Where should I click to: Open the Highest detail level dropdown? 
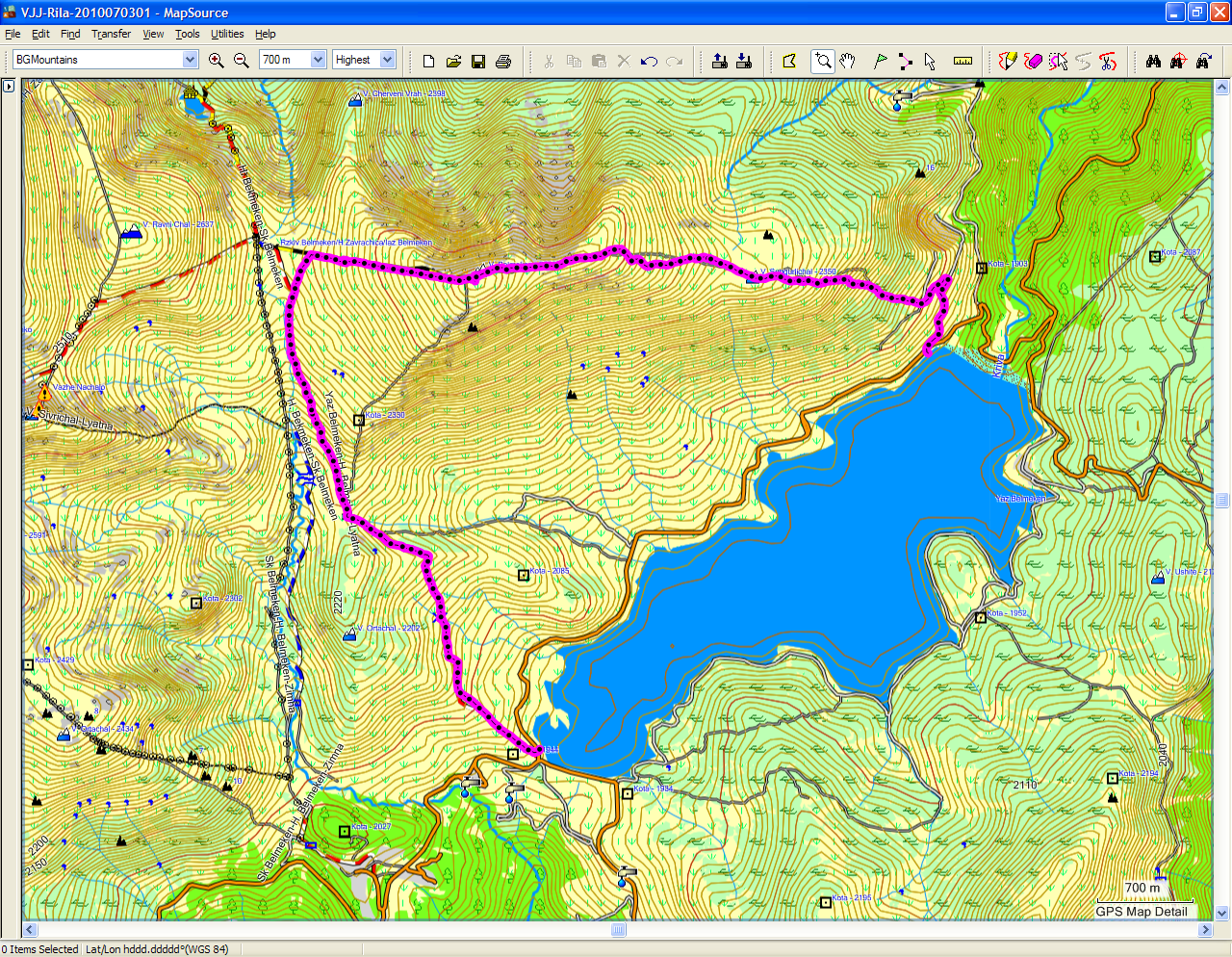[387, 60]
